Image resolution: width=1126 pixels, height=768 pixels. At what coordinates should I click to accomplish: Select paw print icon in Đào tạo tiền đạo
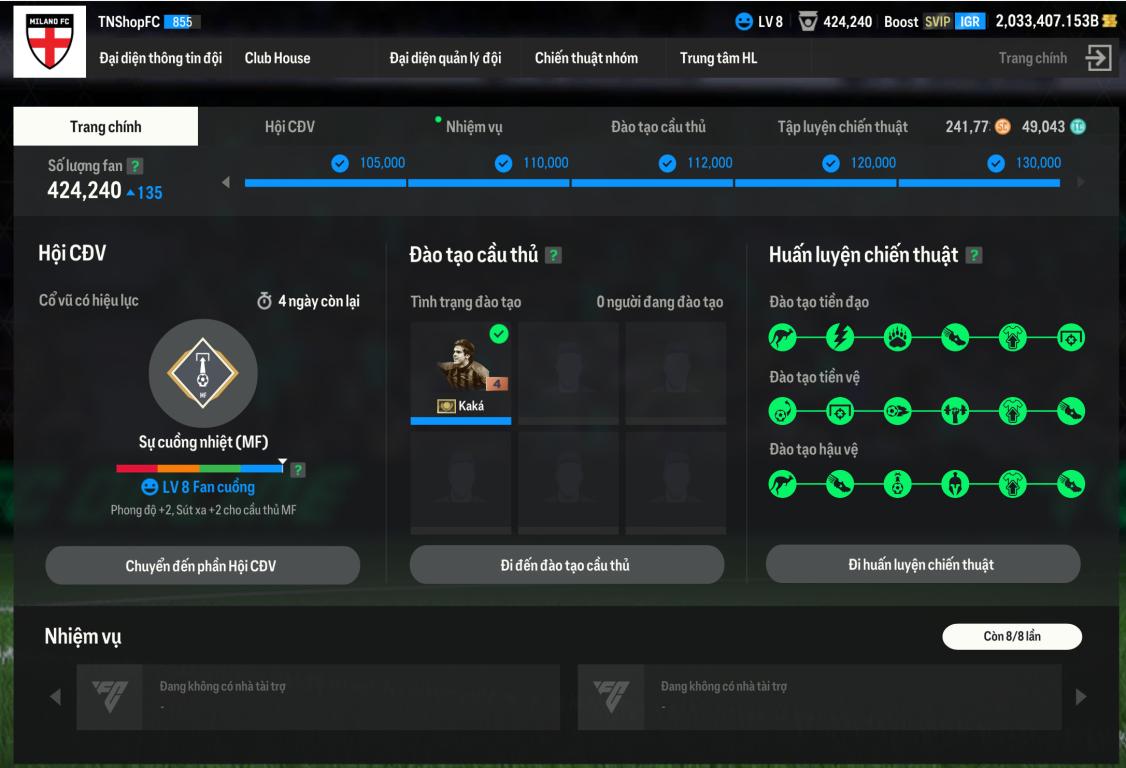pos(898,337)
